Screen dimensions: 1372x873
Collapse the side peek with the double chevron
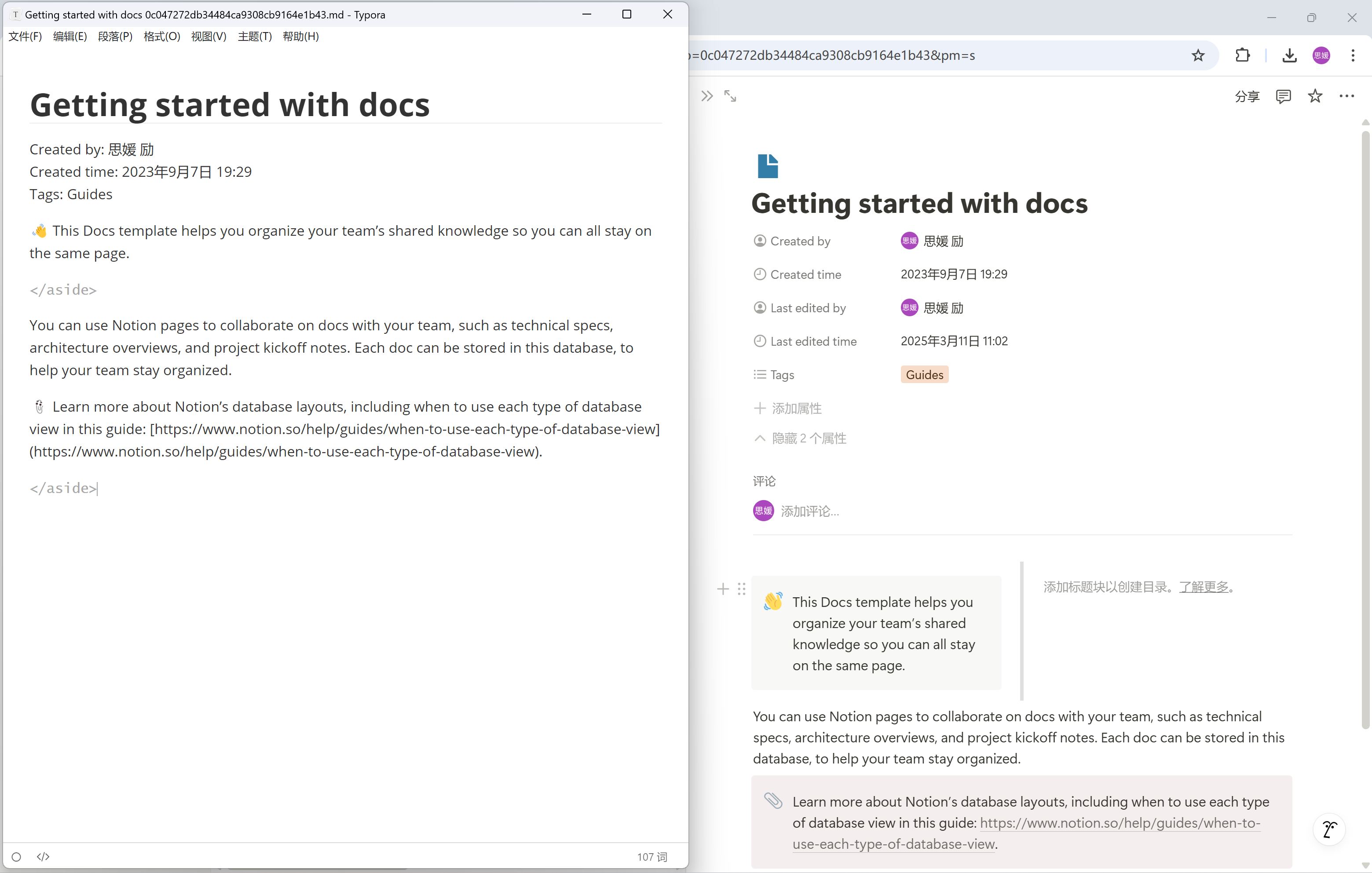pyautogui.click(x=706, y=96)
